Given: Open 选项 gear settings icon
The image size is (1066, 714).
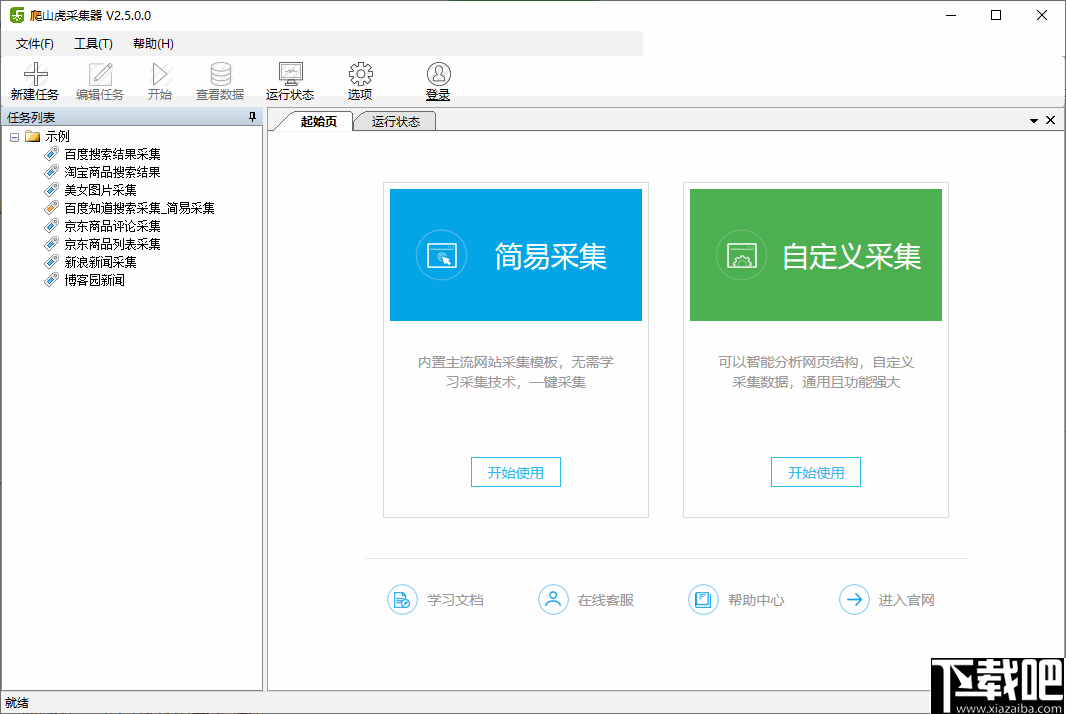Looking at the screenshot, I should click(360, 73).
